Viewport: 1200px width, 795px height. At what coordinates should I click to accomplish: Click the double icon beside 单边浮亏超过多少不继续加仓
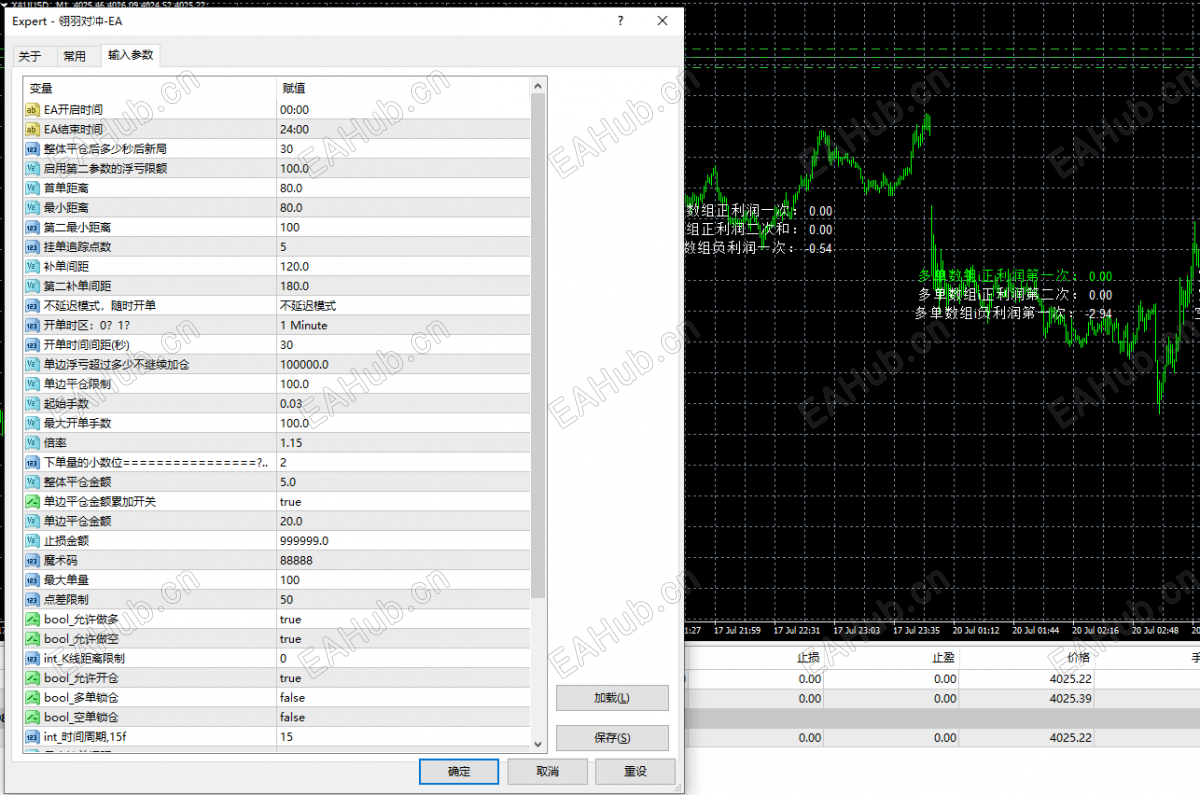coord(32,364)
